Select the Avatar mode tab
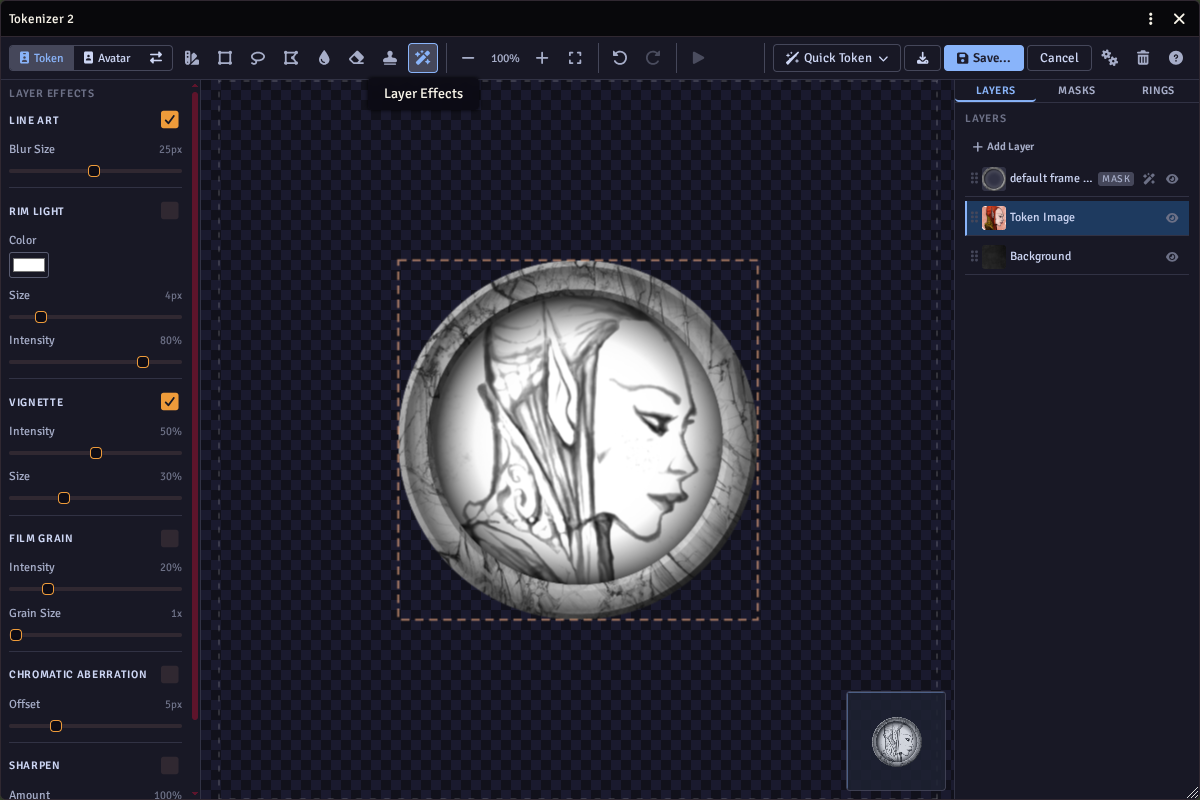Screen dimensions: 1200x800 click(x=107, y=58)
